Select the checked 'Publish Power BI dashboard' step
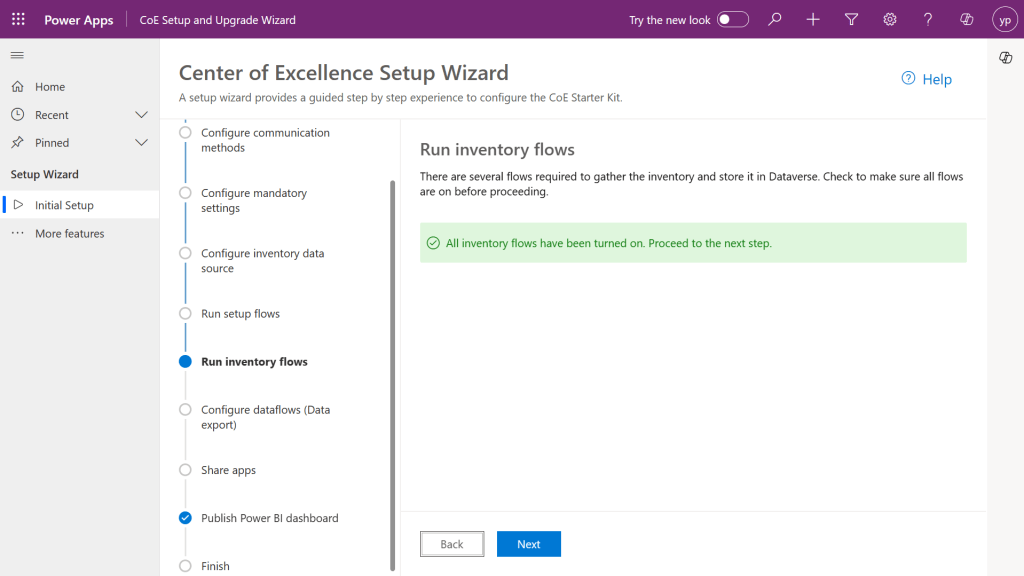The height and width of the screenshot is (576, 1024). point(185,518)
